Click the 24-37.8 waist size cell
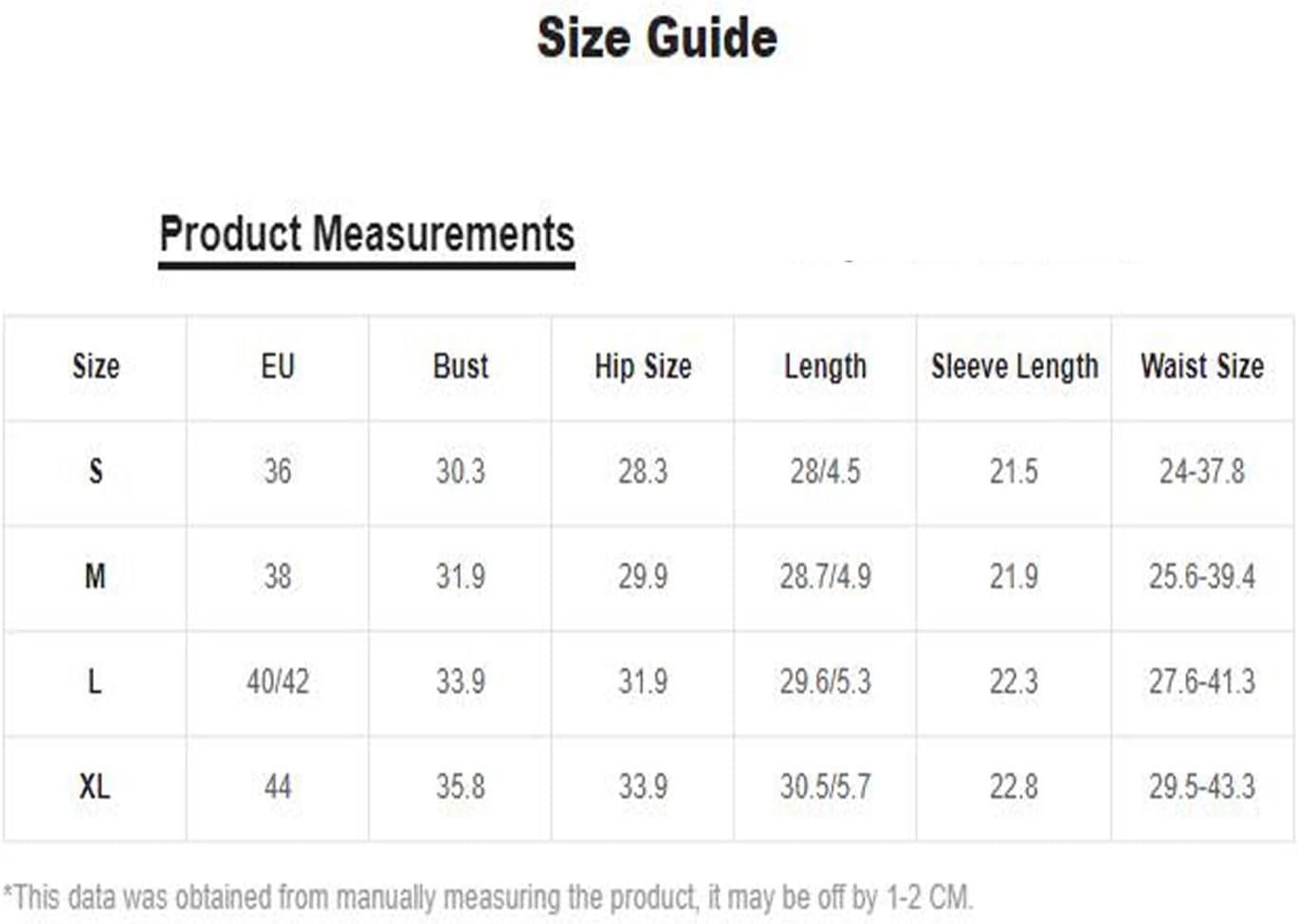This screenshot has height=924, width=1298. click(x=1202, y=471)
